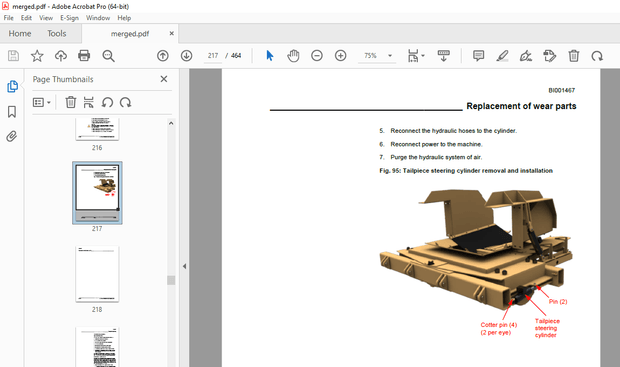
Task: Rotate page with main toolbar rotate icon
Action: click(597, 56)
